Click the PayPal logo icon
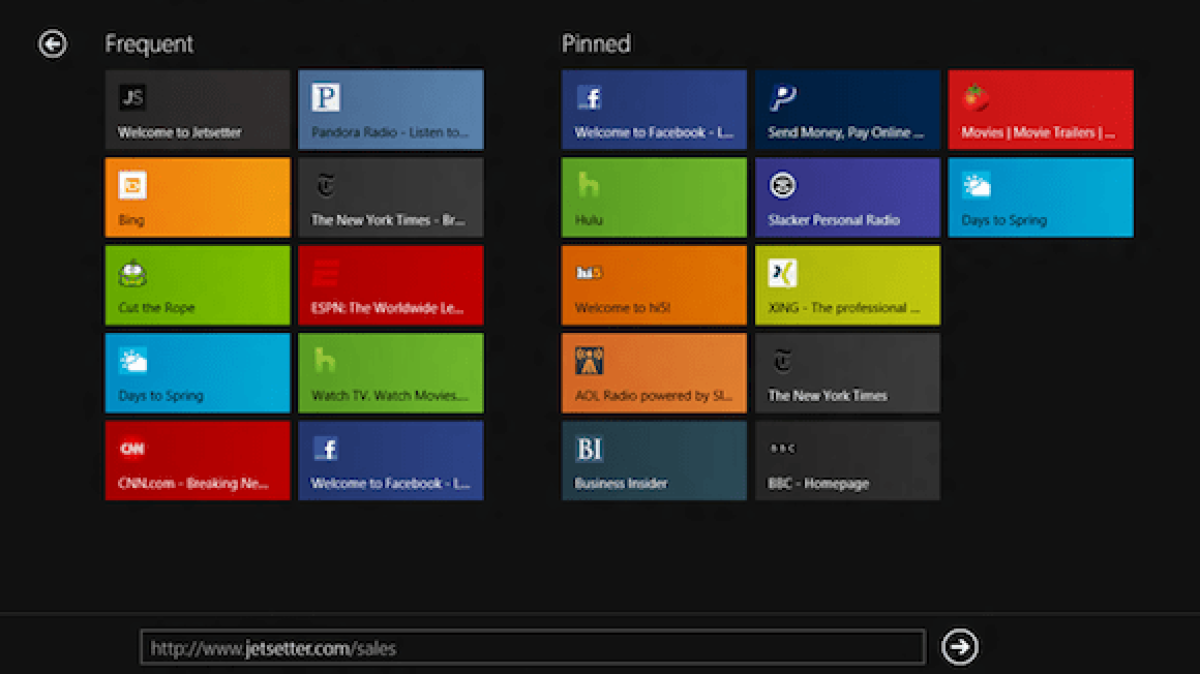This screenshot has height=674, width=1200. click(x=782, y=97)
